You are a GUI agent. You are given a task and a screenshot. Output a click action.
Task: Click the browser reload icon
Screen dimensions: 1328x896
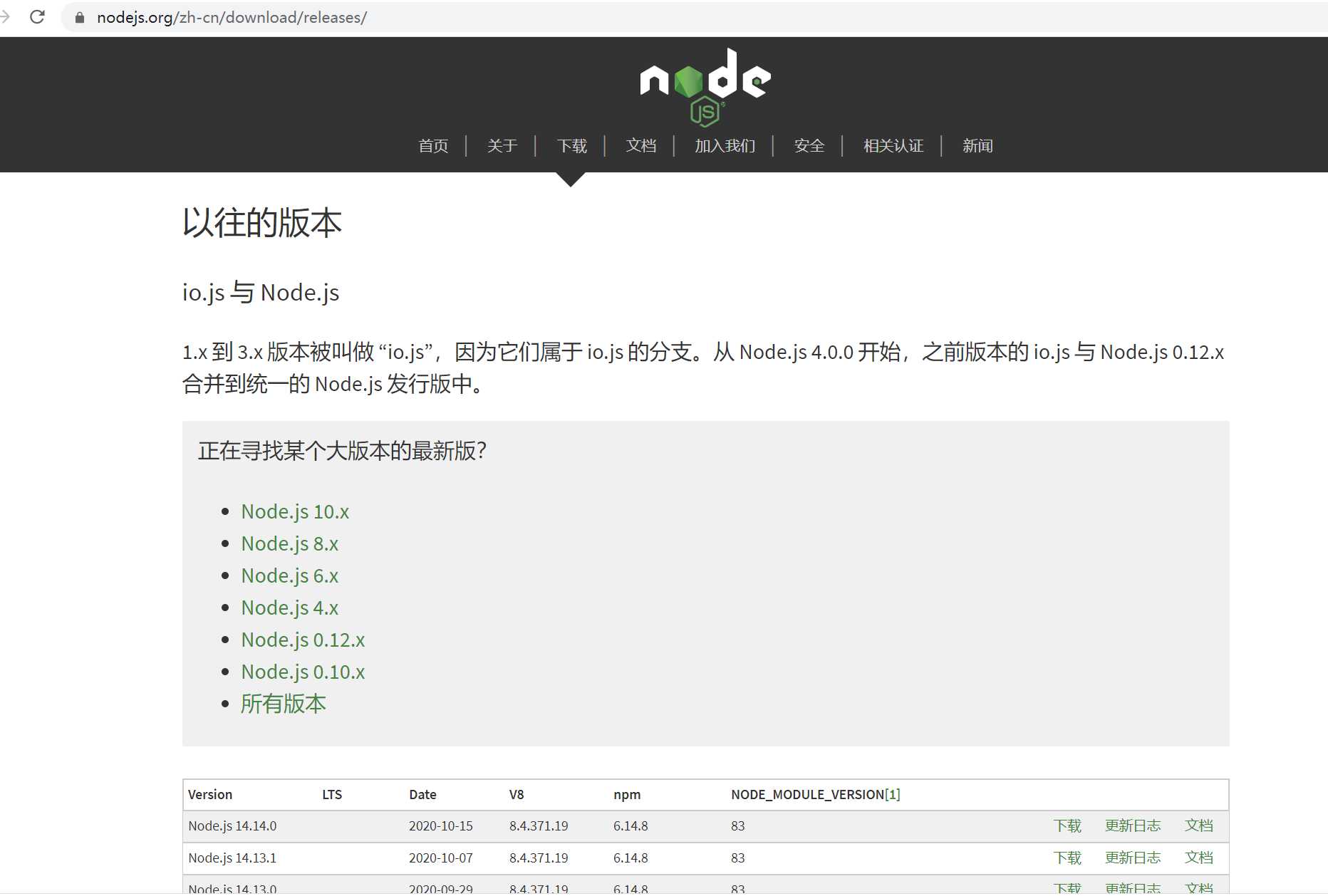pyautogui.click(x=38, y=17)
